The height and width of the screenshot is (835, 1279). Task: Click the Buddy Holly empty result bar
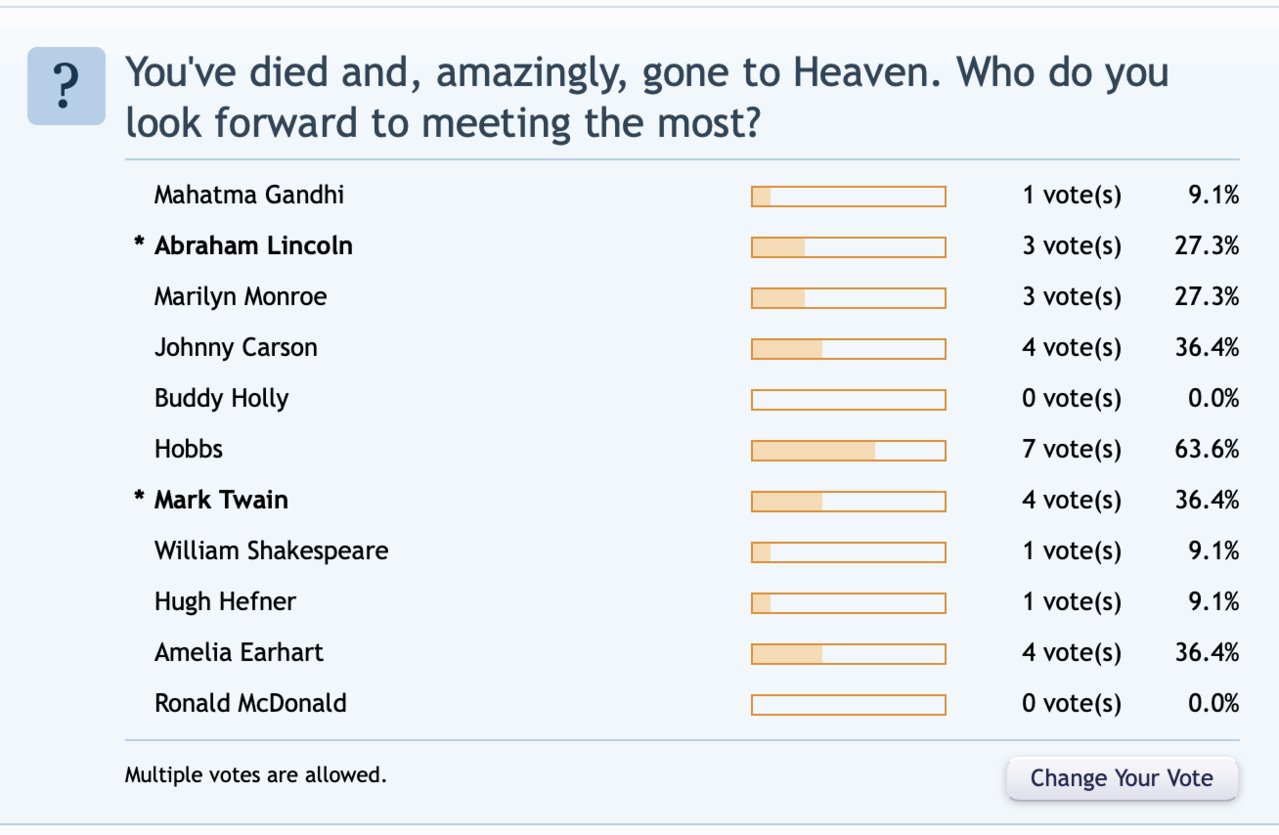click(x=848, y=399)
